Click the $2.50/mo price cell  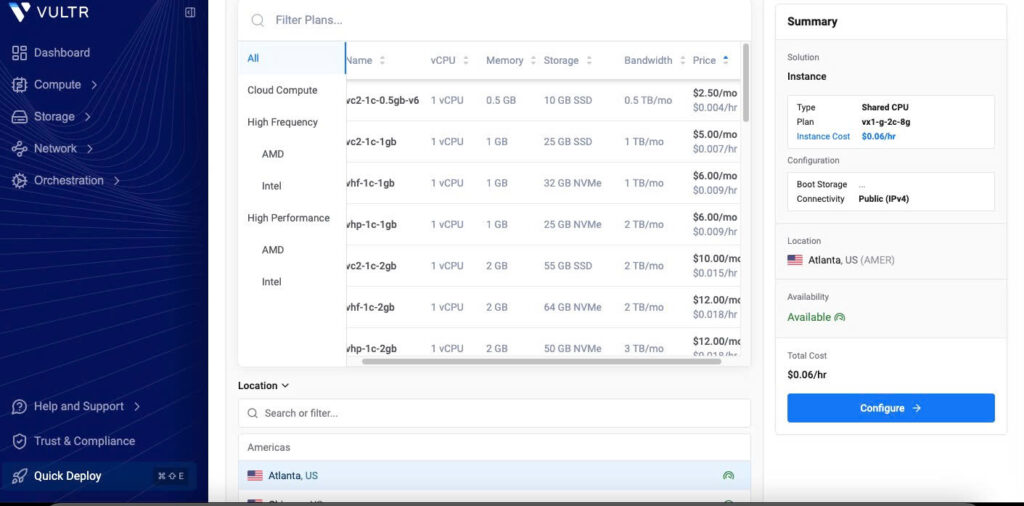tap(714, 93)
